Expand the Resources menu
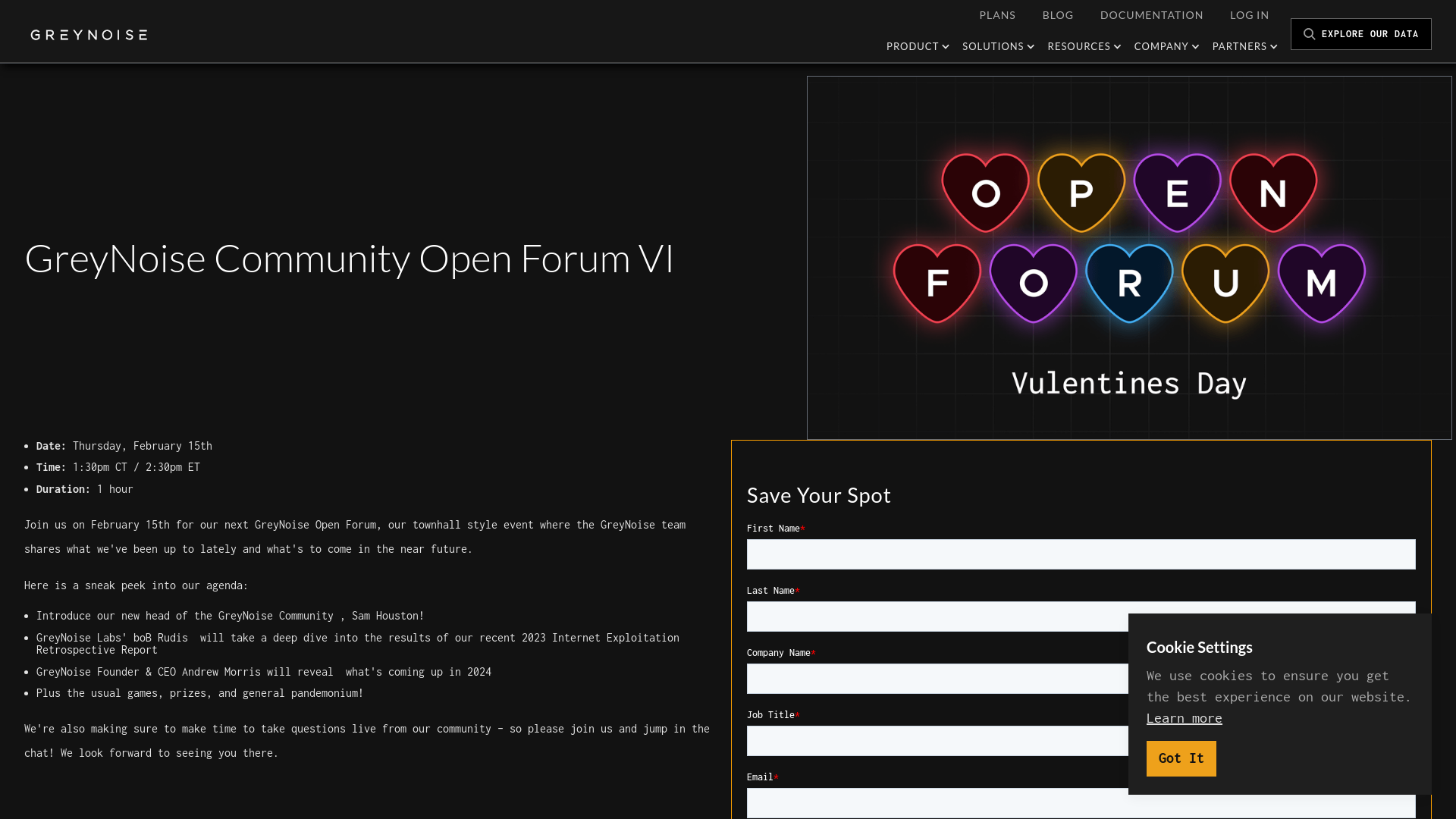The width and height of the screenshot is (1456, 819). (1084, 46)
